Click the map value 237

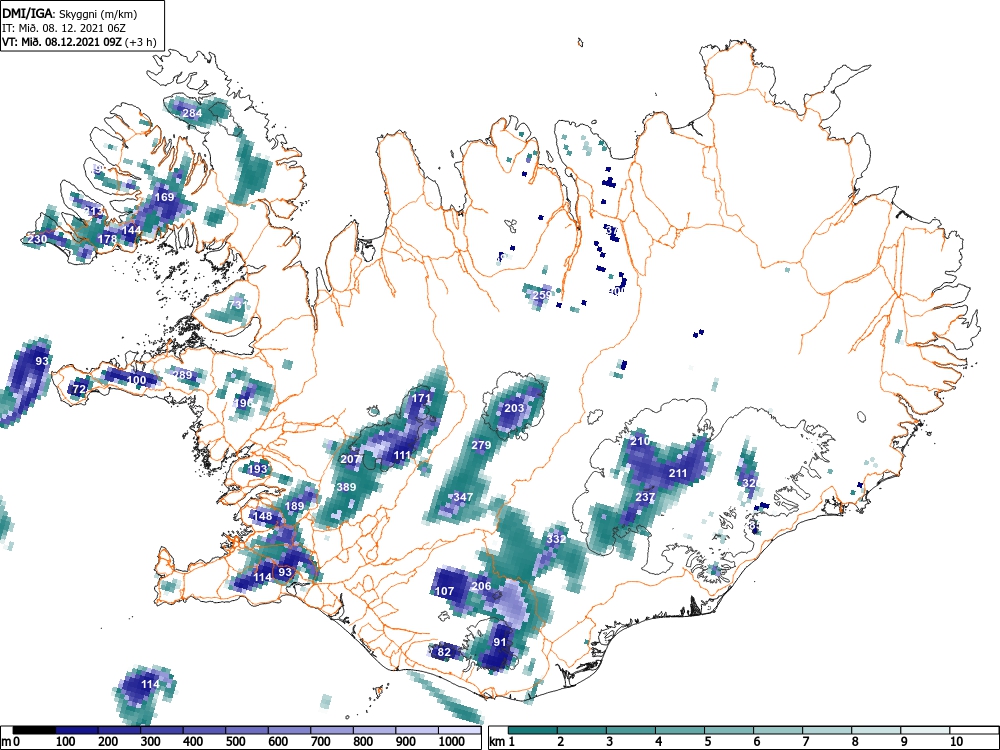pos(645,497)
